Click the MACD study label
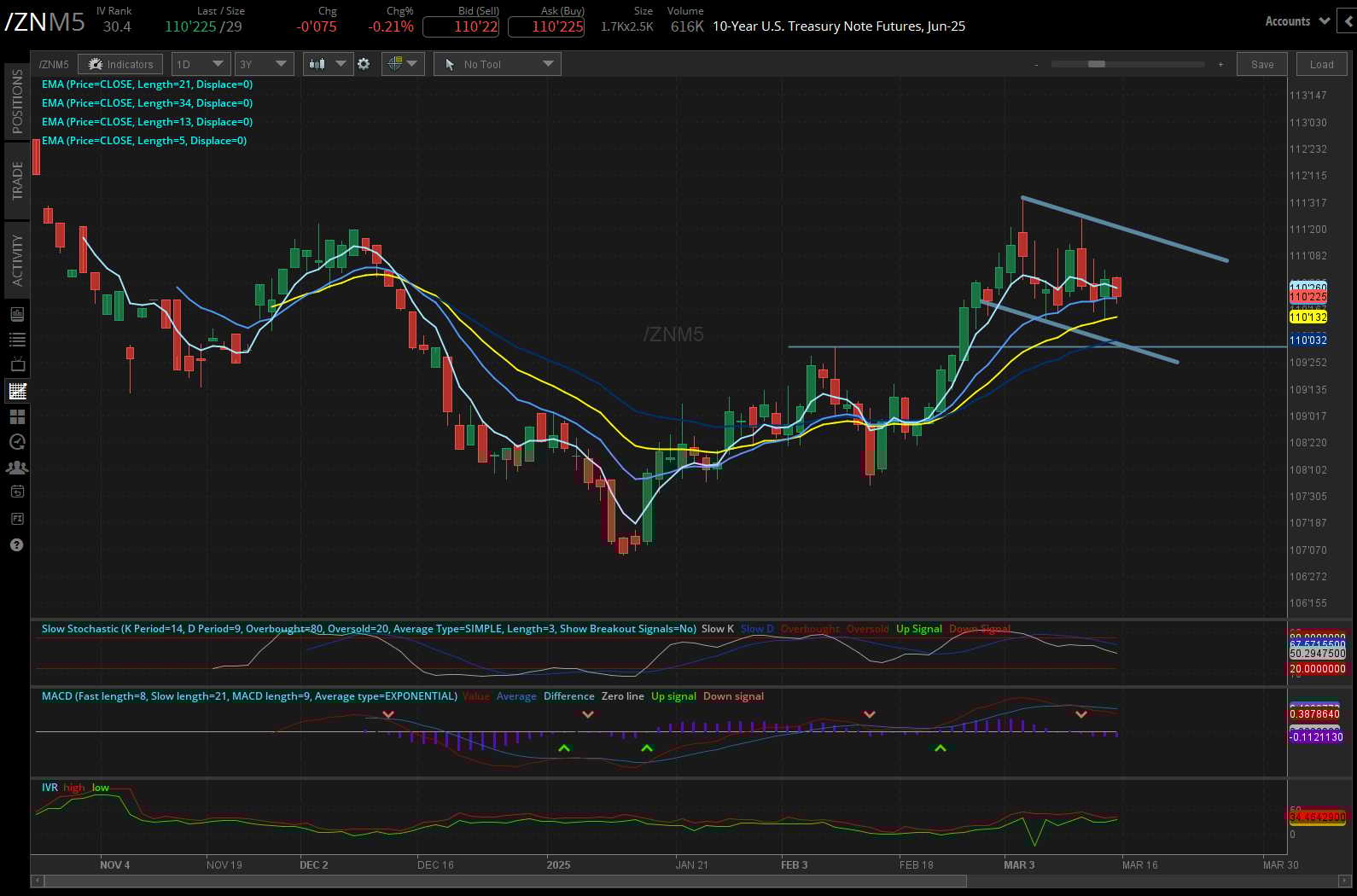Image resolution: width=1357 pixels, height=896 pixels. (x=249, y=696)
